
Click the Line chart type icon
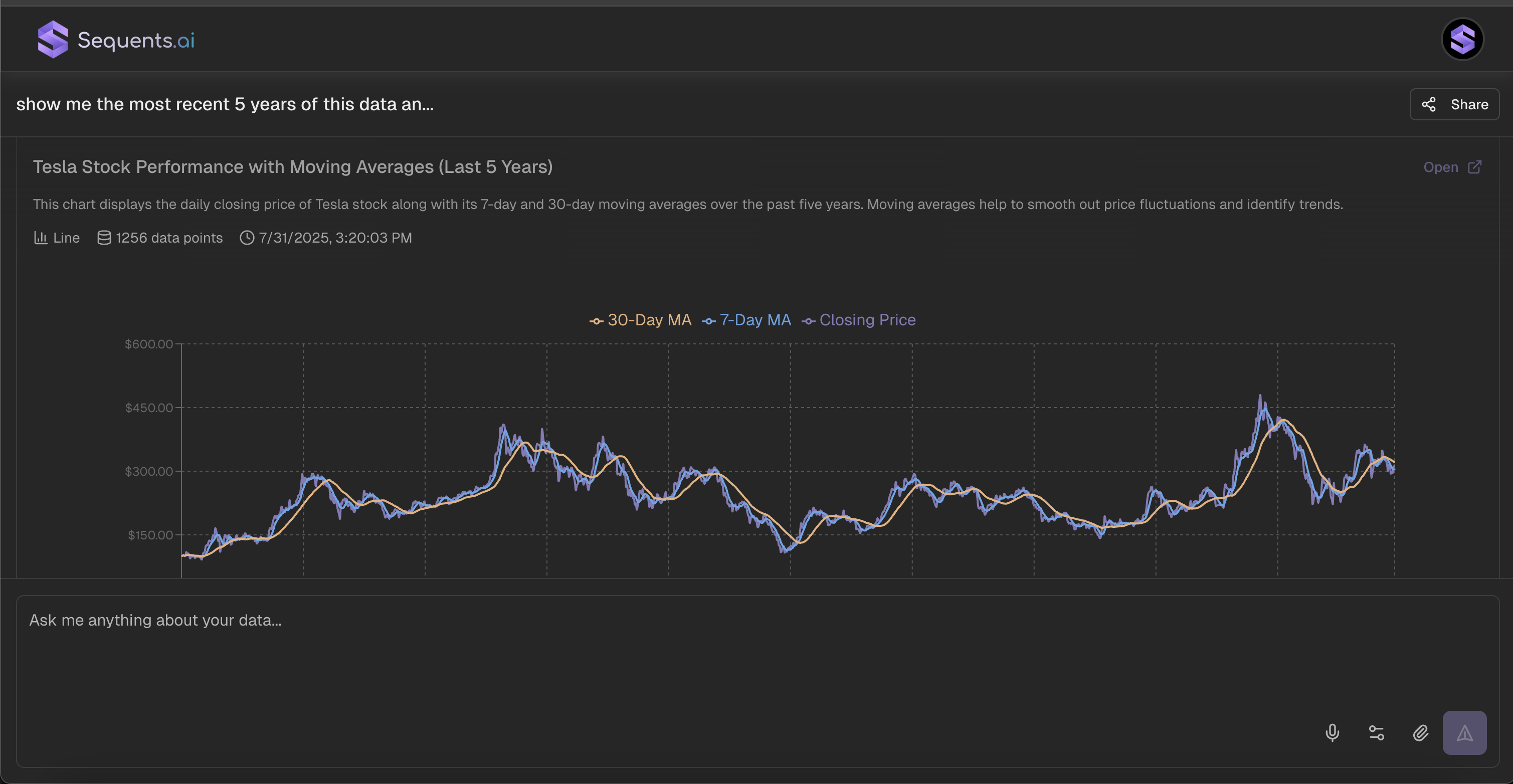click(41, 238)
